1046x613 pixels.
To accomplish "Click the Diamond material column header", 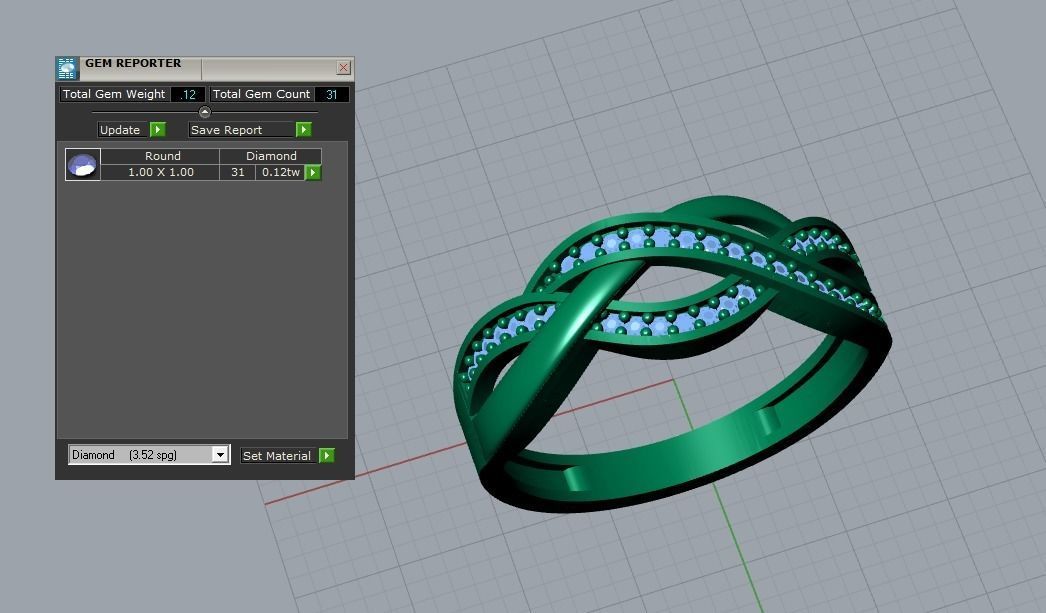I will [x=271, y=156].
